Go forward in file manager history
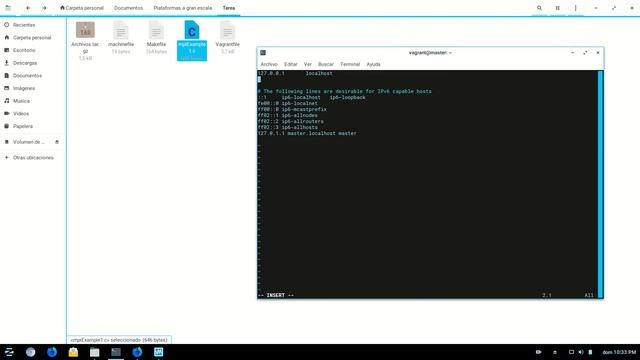Image resolution: width=640 pixels, height=360 pixels. point(44,8)
